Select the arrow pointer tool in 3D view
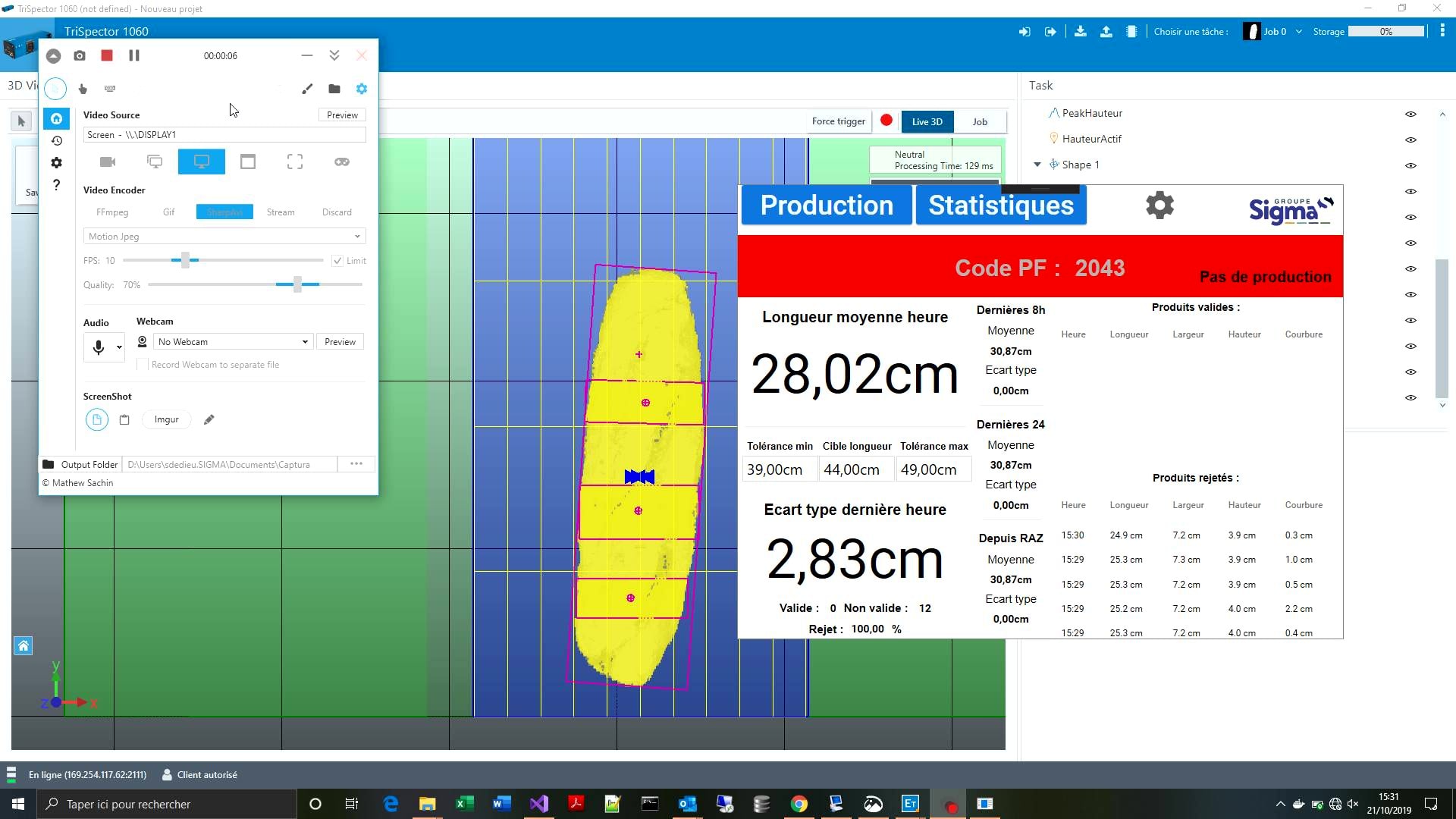Image resolution: width=1456 pixels, height=819 pixels. 21,121
